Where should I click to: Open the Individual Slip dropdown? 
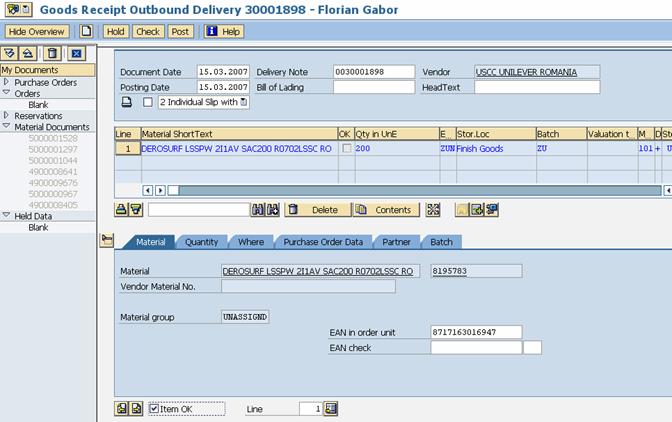pos(243,102)
